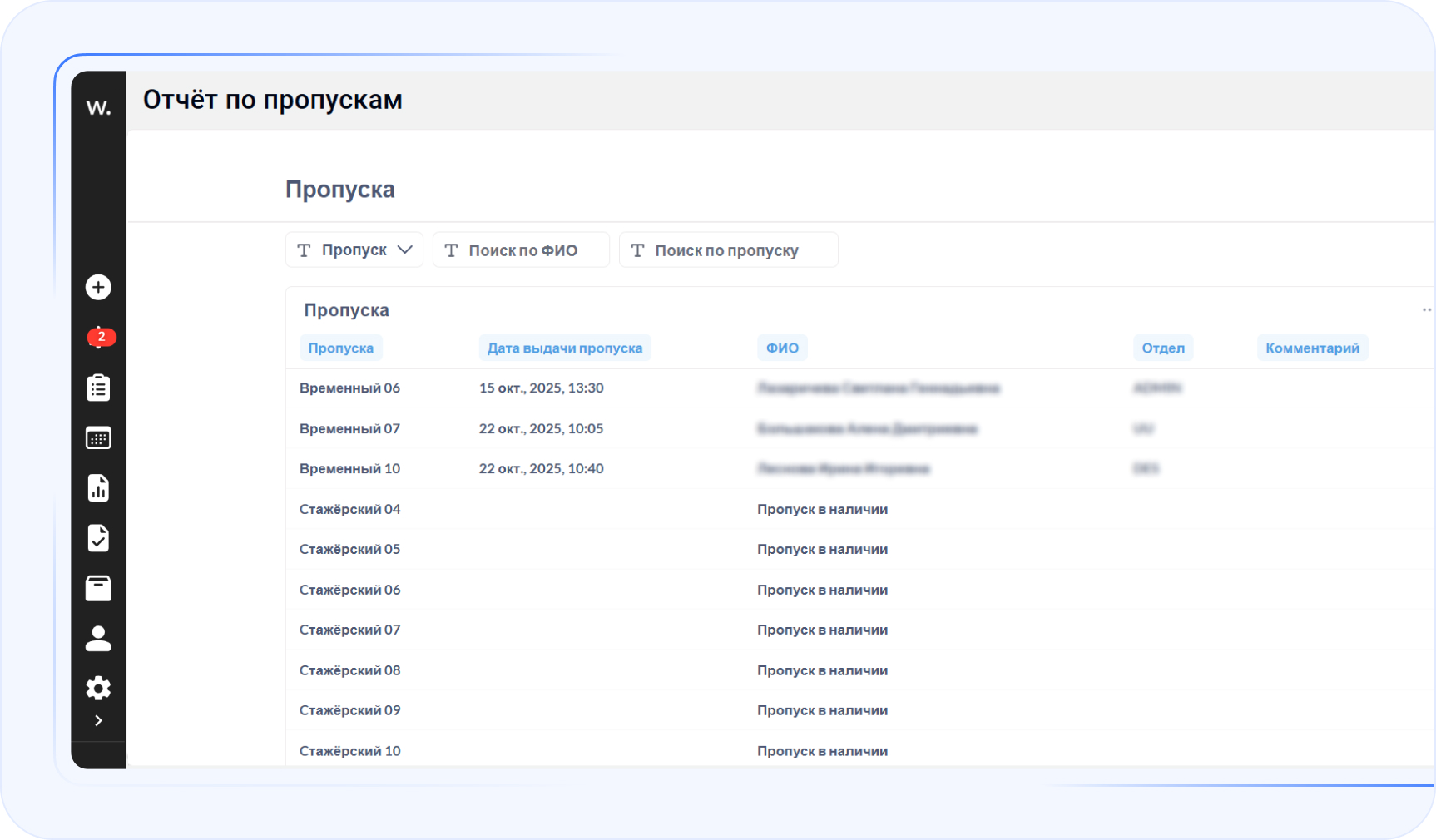Click the W. logo in the sidebar

[x=98, y=107]
